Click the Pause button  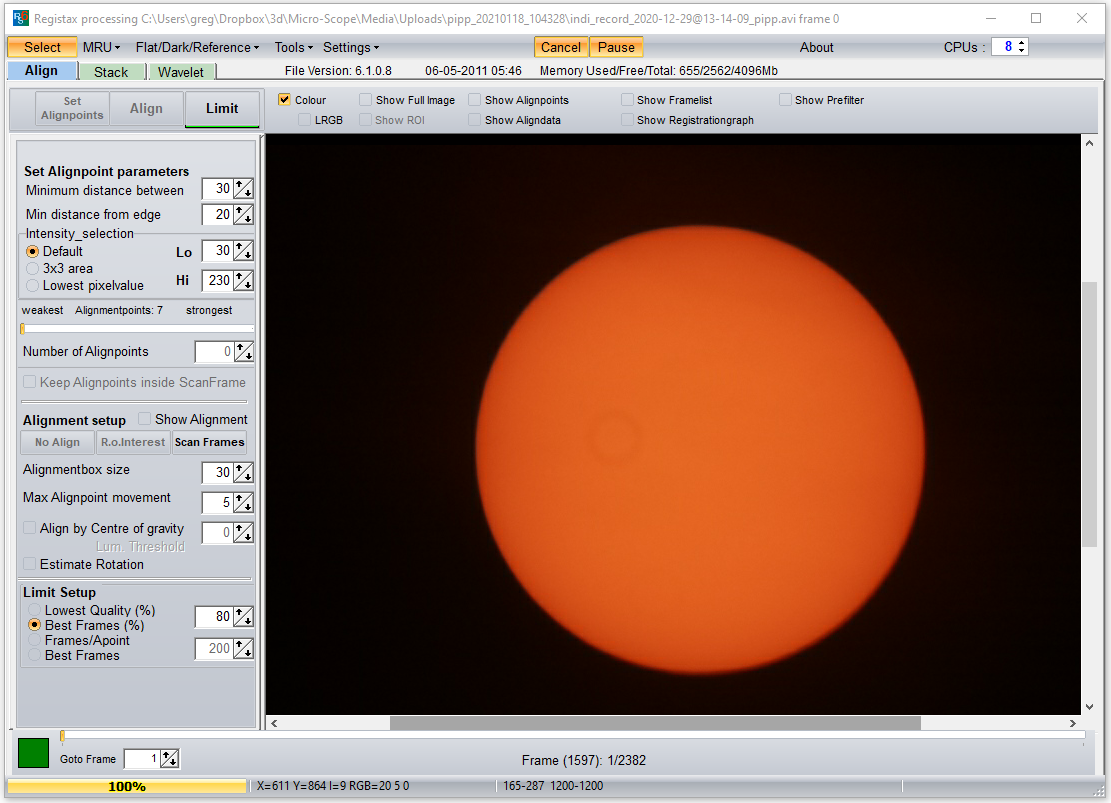616,47
